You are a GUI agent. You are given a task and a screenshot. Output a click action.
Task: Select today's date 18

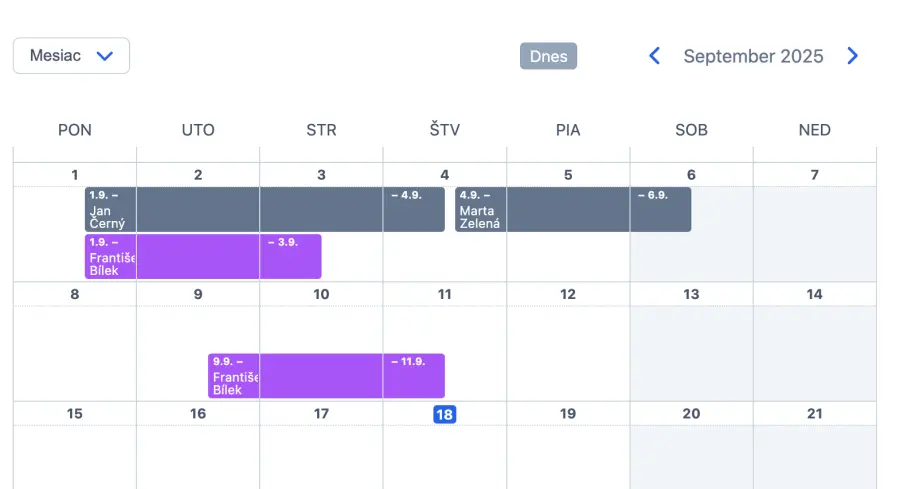(x=444, y=414)
